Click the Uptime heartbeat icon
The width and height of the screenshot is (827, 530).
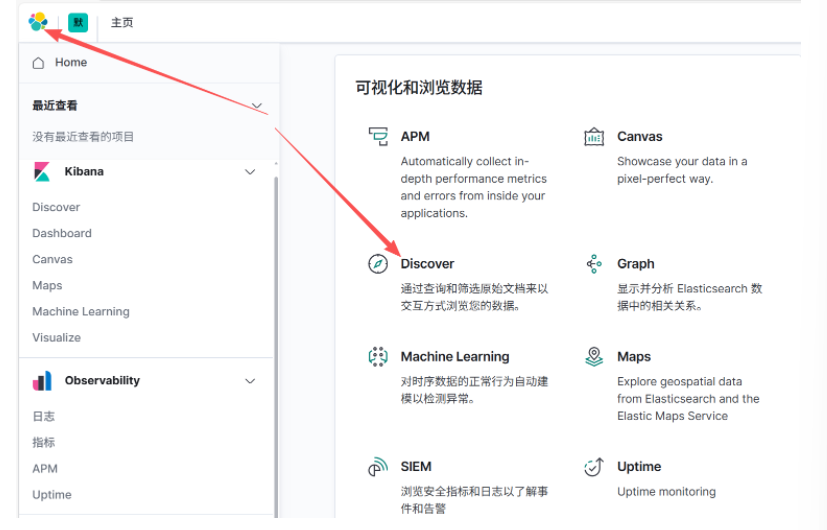594,467
